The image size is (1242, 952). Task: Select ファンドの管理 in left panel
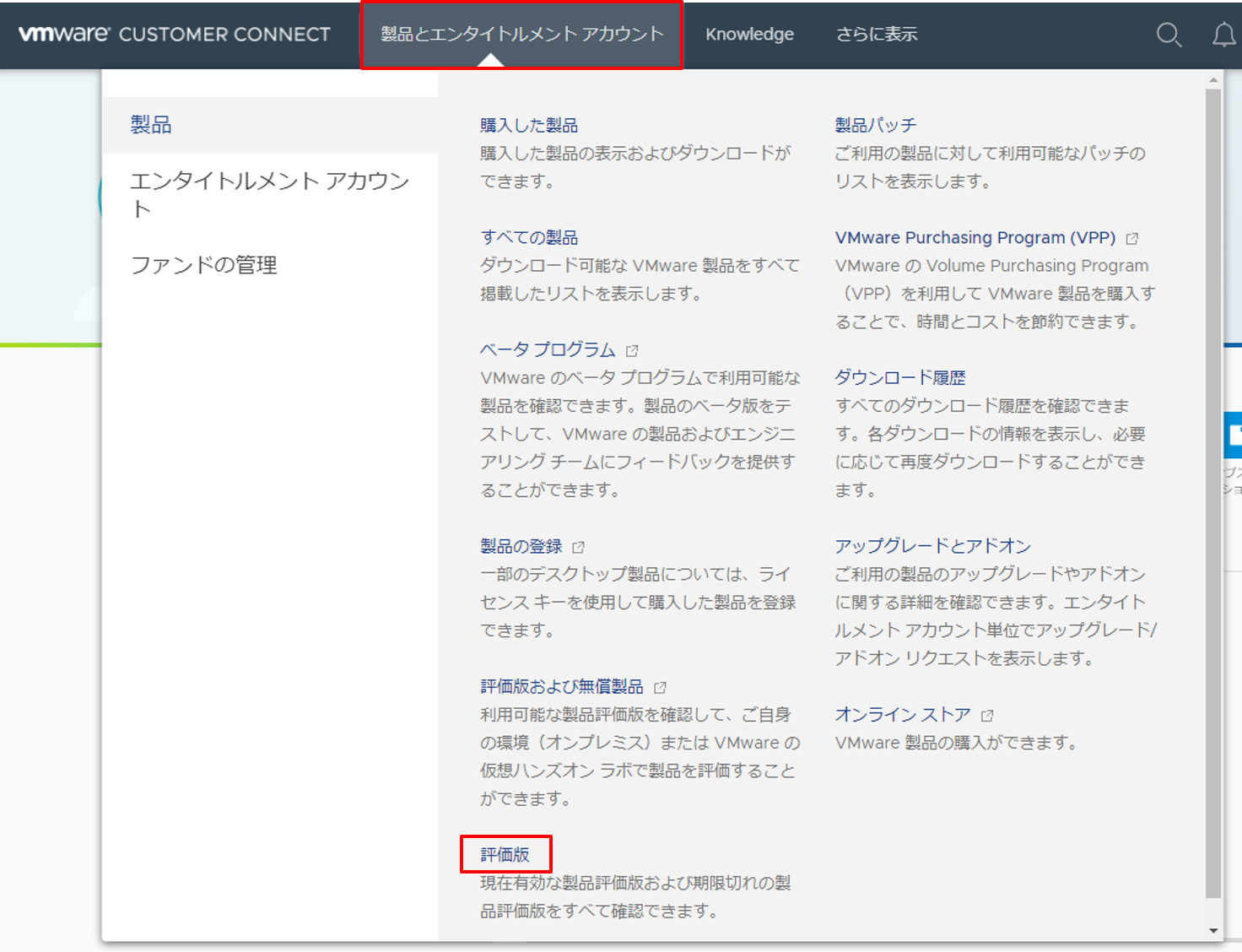(x=203, y=265)
